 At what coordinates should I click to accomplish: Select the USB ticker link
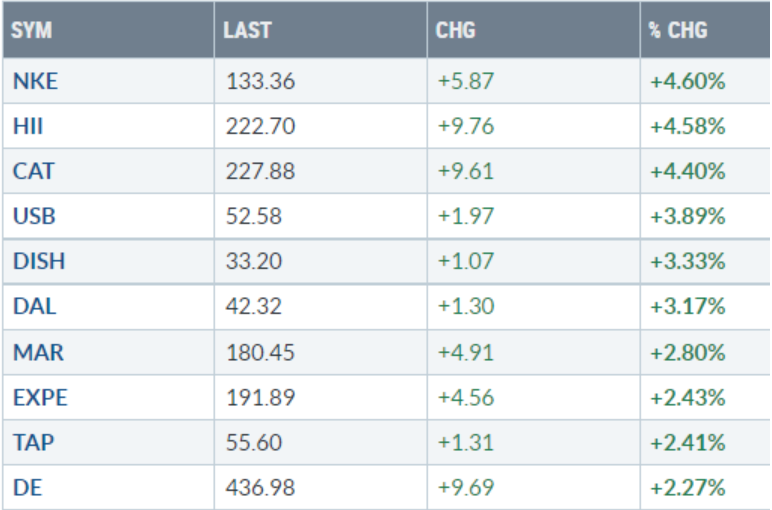click(x=32, y=217)
